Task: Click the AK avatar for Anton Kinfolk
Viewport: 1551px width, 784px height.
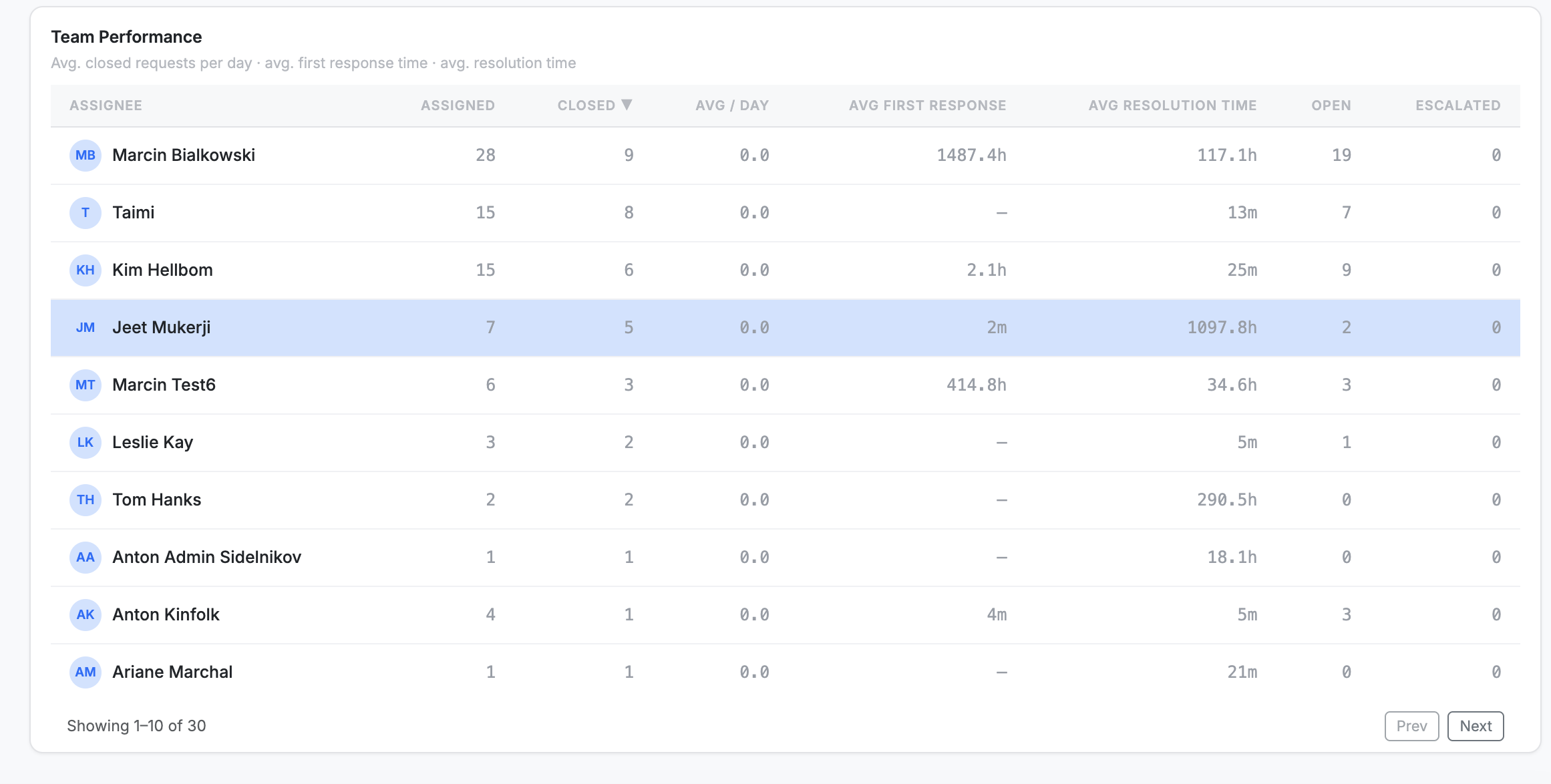Action: click(x=85, y=615)
